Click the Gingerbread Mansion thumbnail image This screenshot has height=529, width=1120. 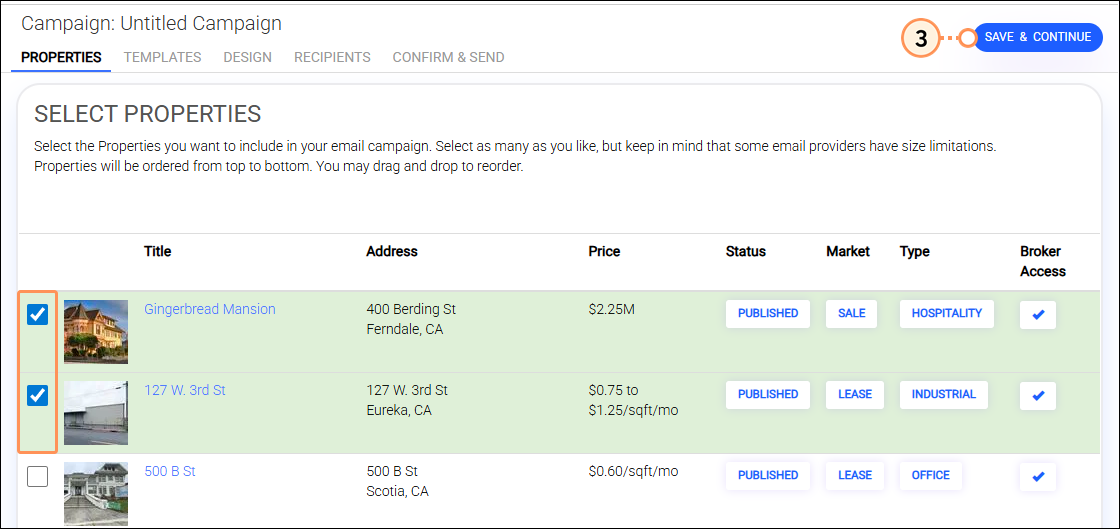click(x=96, y=331)
